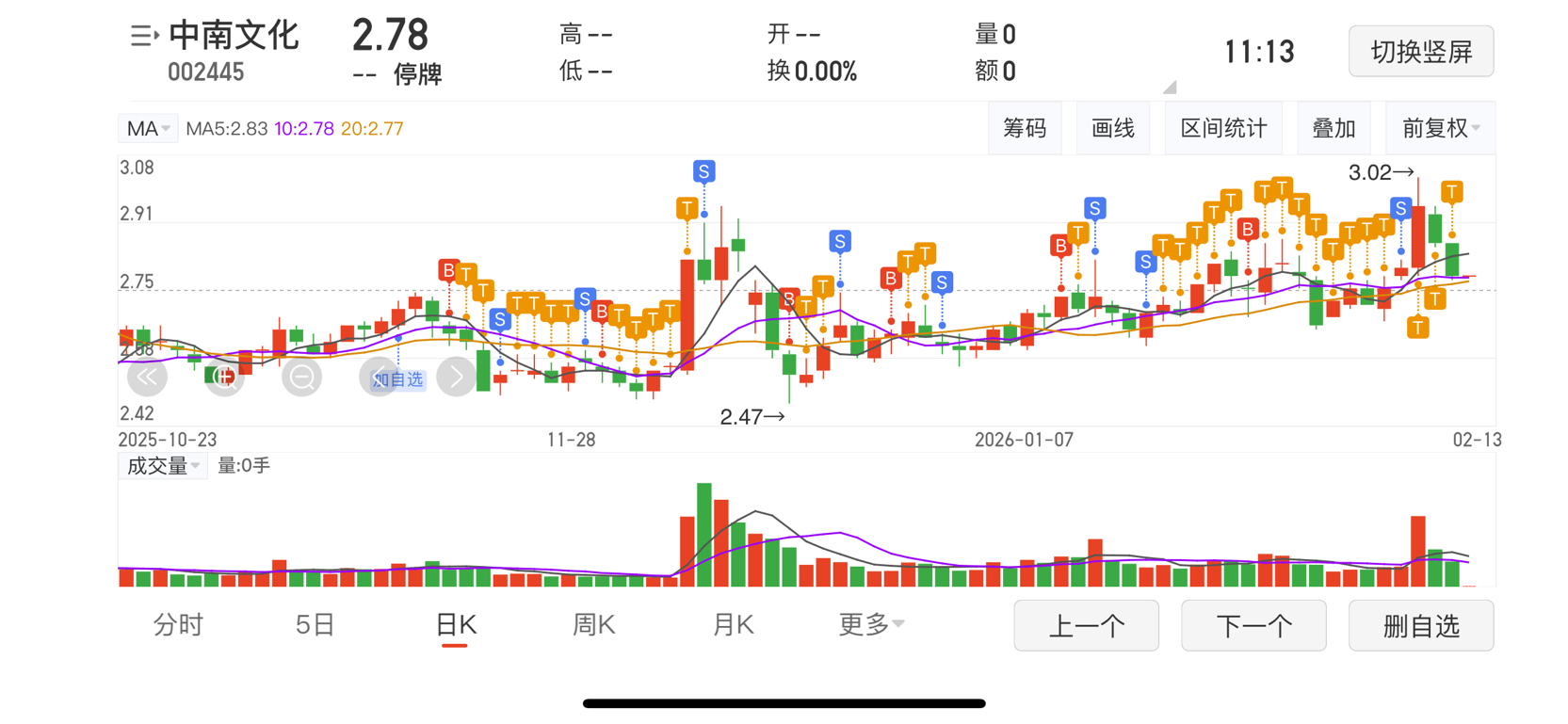Open 区间统计 range statistics
The width and height of the screenshot is (1568, 724).
[x=1223, y=128]
